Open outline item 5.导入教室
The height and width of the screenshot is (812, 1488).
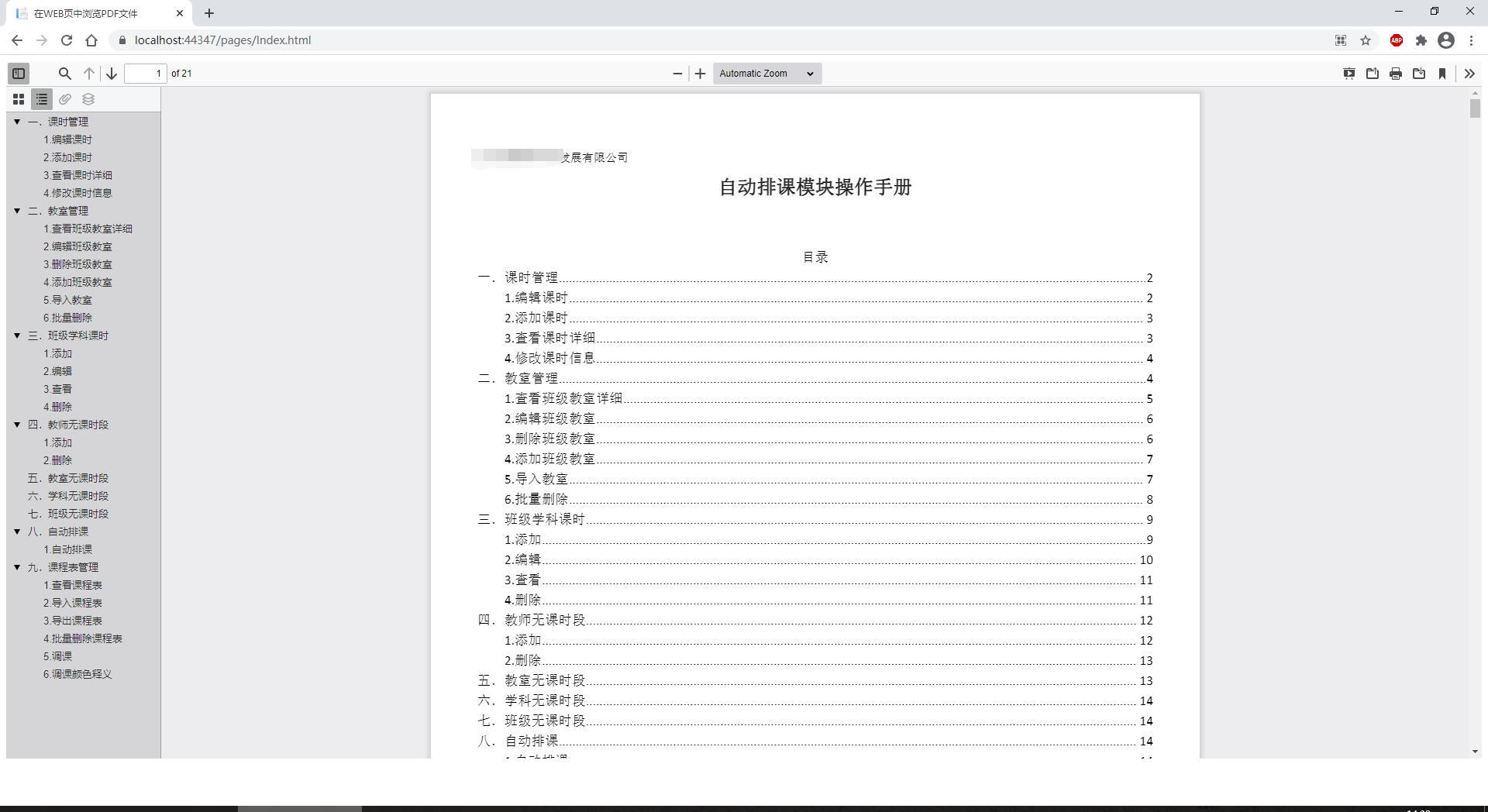tap(67, 300)
